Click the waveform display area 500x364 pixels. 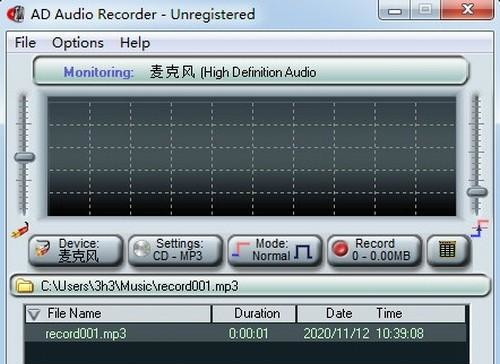click(252, 156)
